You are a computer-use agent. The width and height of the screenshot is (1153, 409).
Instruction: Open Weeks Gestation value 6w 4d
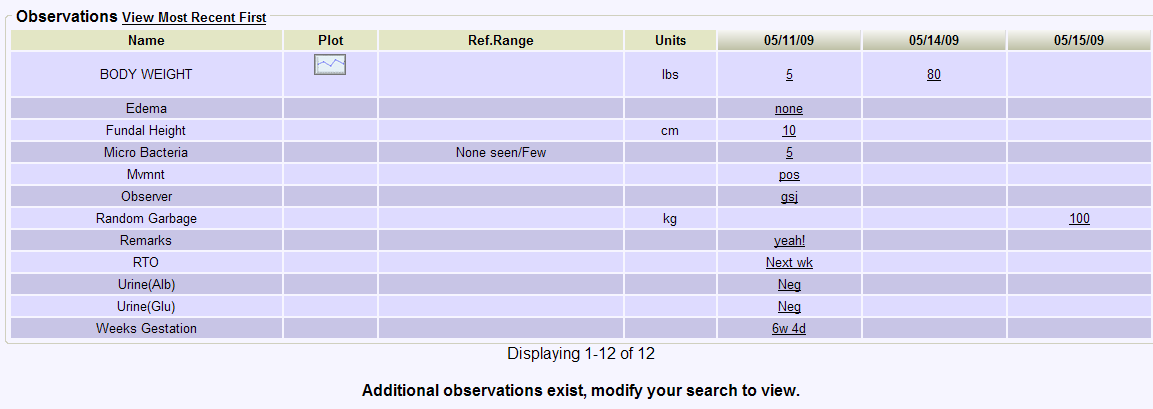pos(789,329)
